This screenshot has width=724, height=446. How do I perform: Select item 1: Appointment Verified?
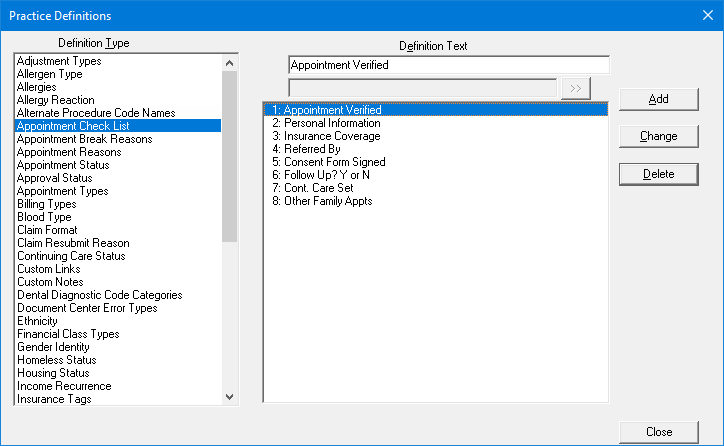click(436, 110)
